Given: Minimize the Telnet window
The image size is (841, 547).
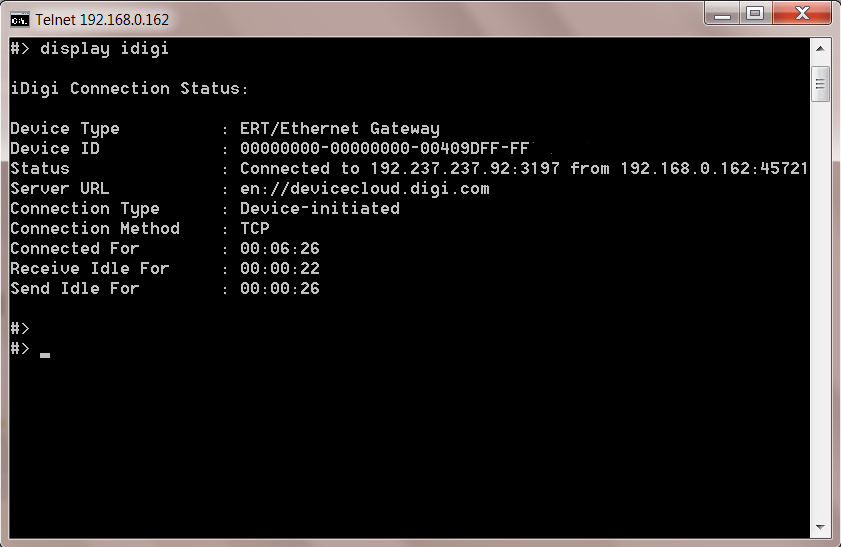Looking at the screenshot, I should 723,14.
